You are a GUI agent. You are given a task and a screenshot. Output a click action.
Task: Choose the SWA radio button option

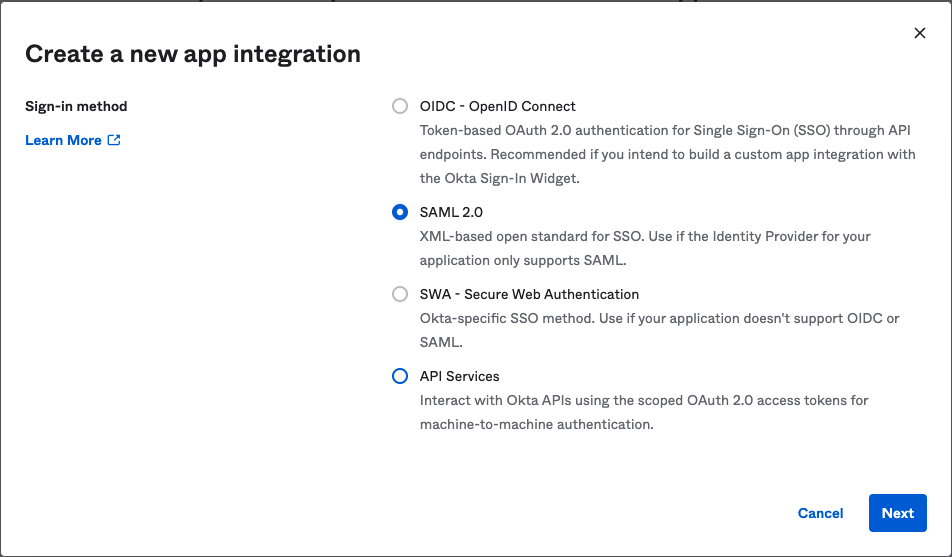tap(400, 294)
